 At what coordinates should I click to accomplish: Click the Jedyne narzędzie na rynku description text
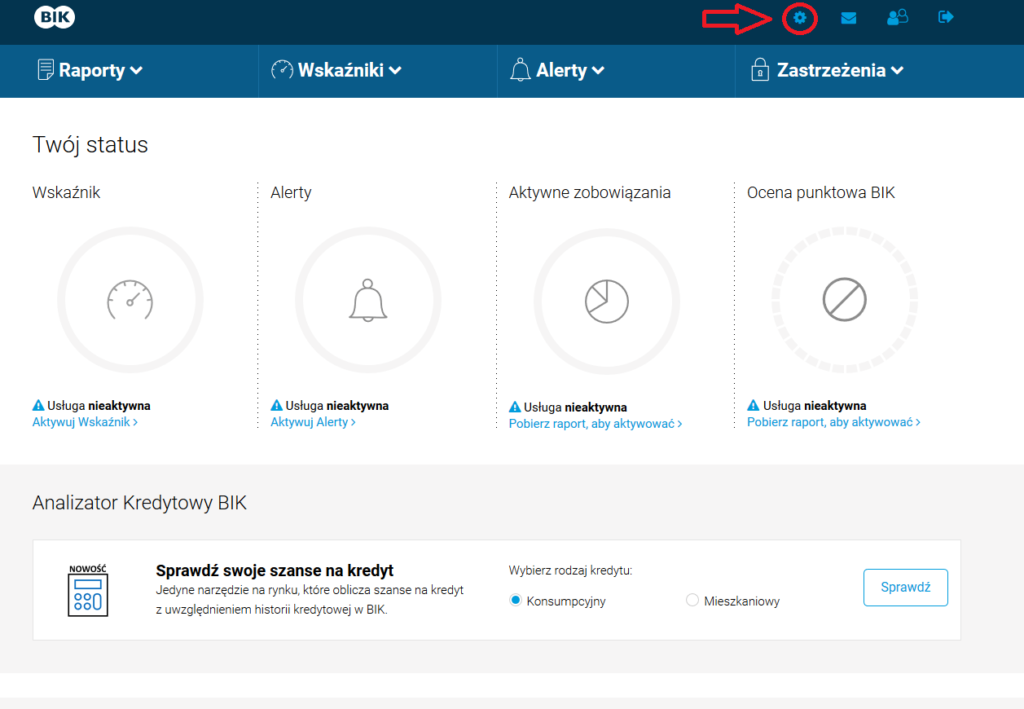coord(310,599)
